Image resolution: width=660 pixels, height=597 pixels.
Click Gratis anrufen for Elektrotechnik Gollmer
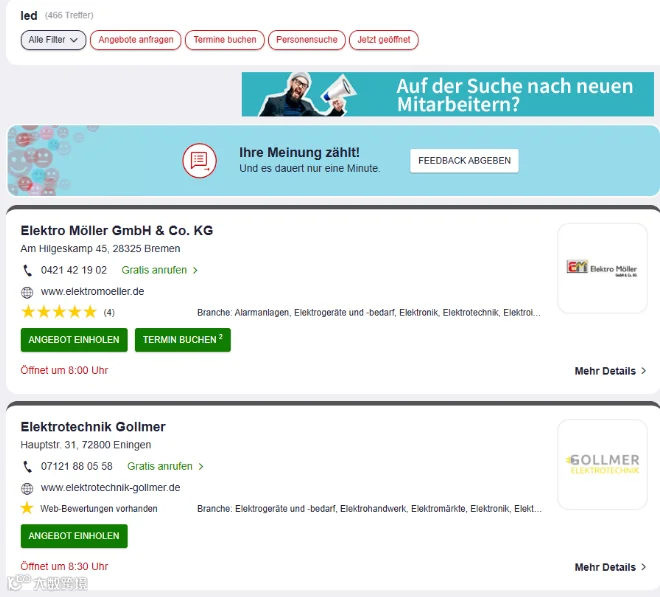[x=165, y=466]
